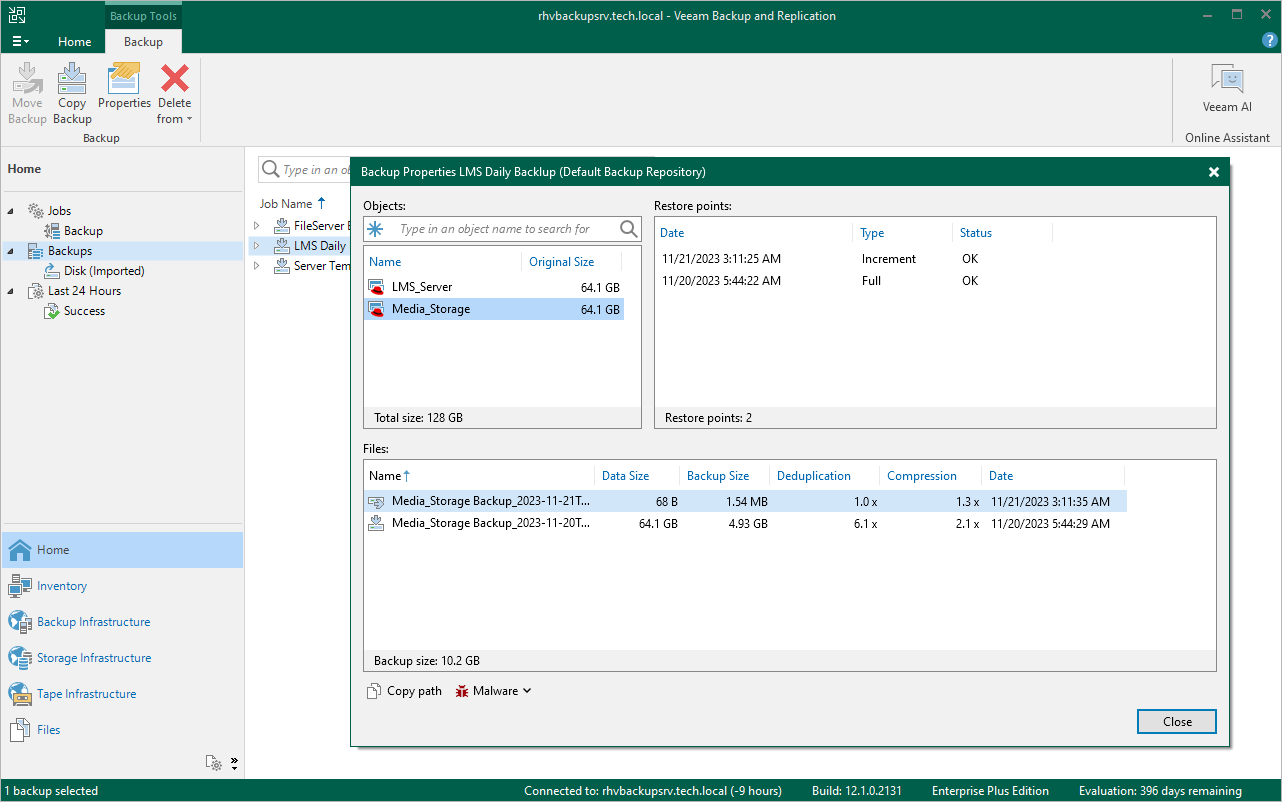Open the Tape Infrastructure view
The image size is (1282, 802).
click(x=123, y=694)
